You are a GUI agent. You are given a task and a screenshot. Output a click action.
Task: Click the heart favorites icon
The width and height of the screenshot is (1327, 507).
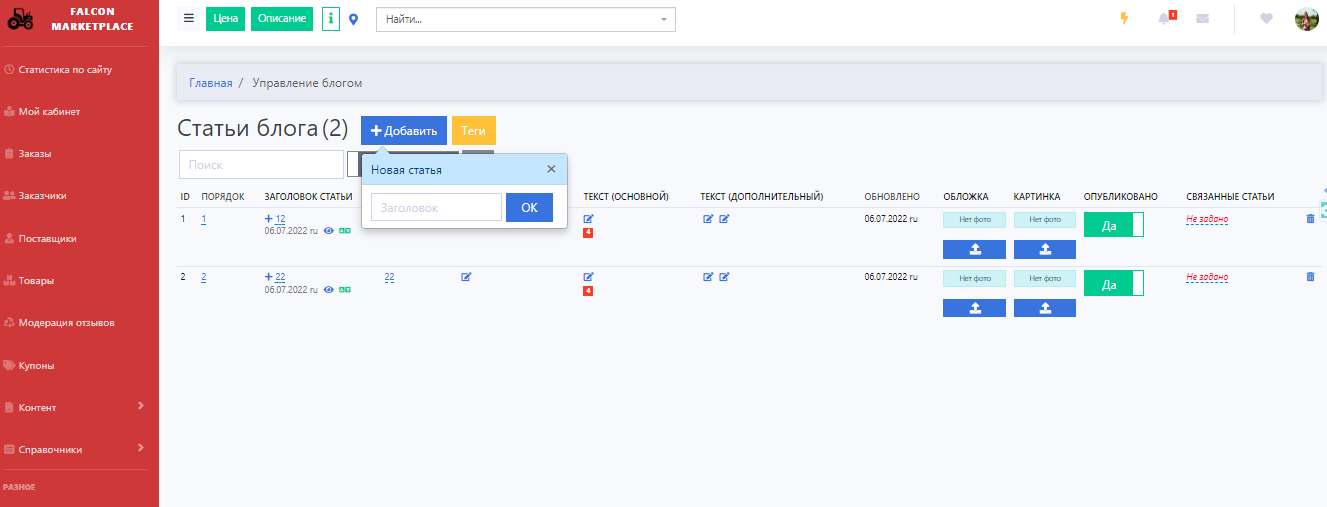pos(1266,19)
